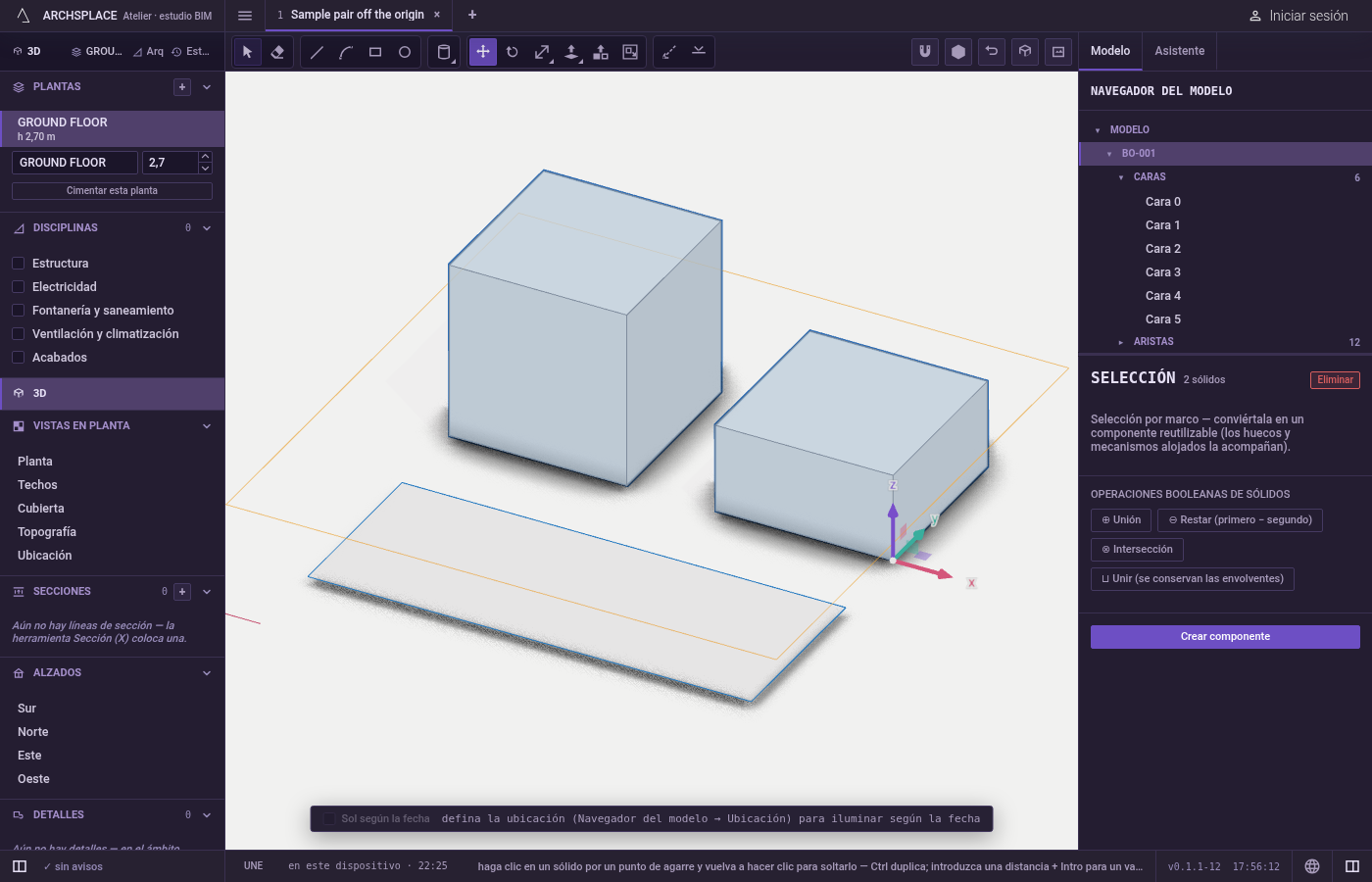Add a new section in Secciones
Image resolution: width=1372 pixels, height=882 pixels.
click(182, 592)
